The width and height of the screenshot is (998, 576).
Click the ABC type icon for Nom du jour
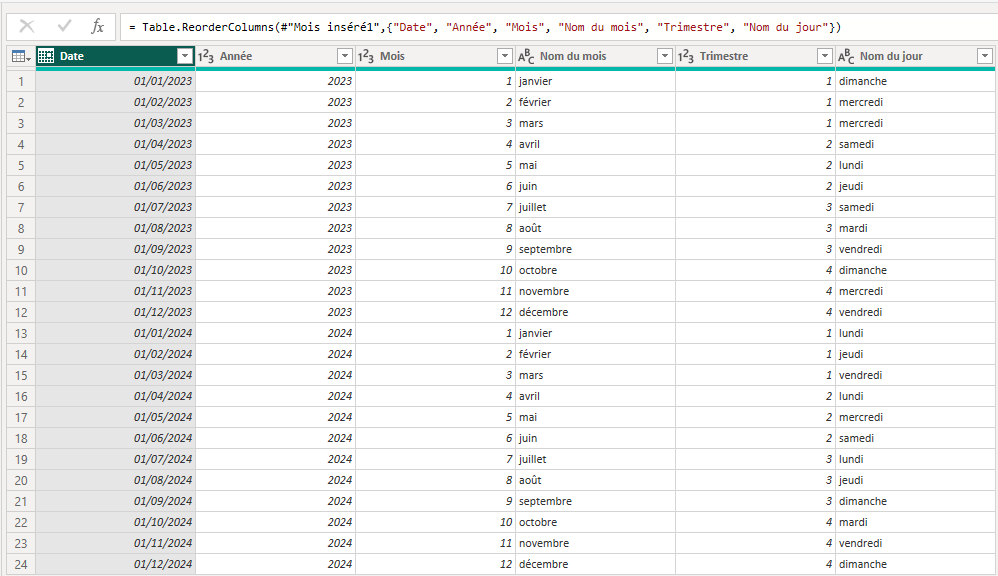tap(846, 57)
